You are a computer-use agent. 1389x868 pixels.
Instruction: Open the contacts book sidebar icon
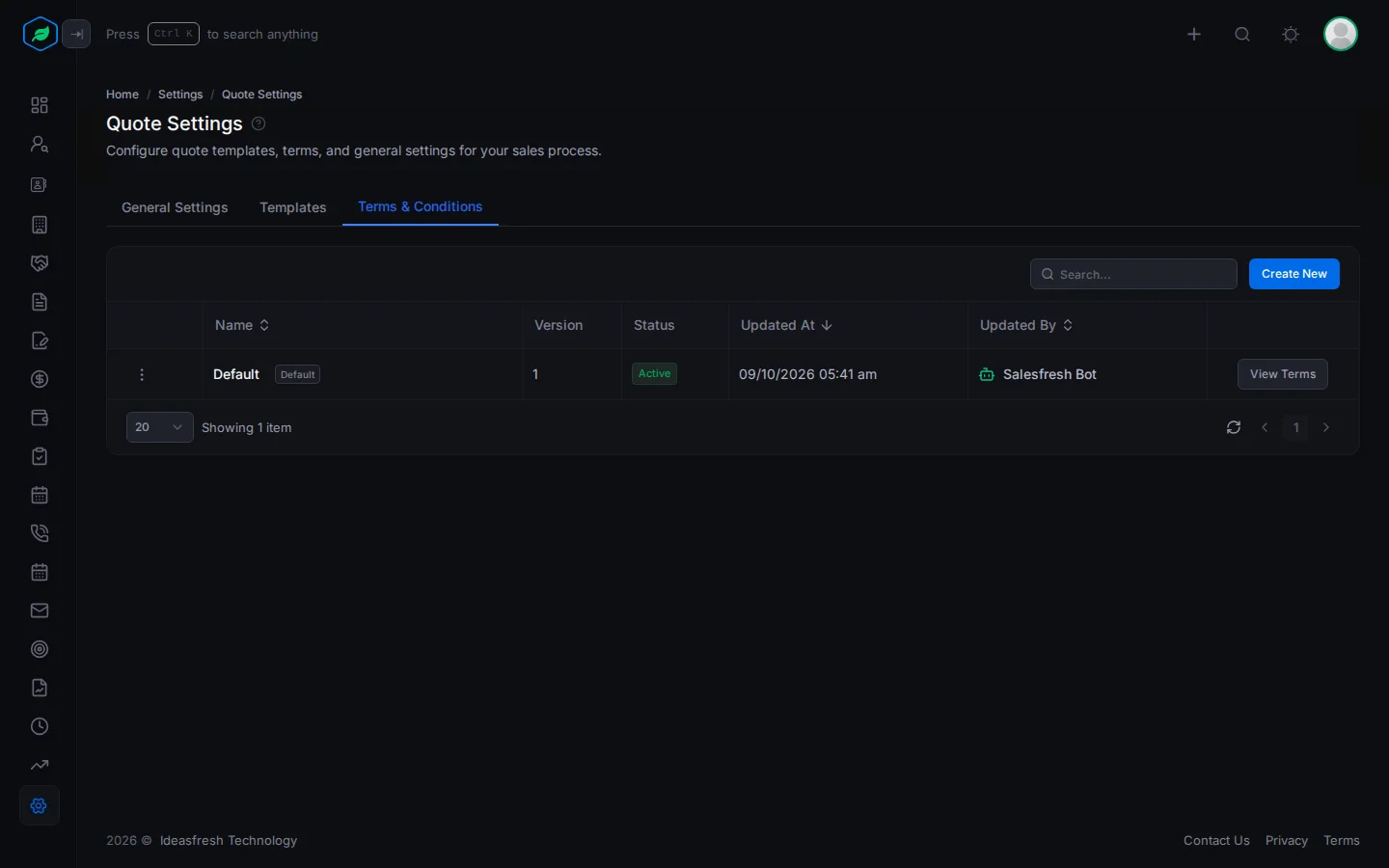40,184
